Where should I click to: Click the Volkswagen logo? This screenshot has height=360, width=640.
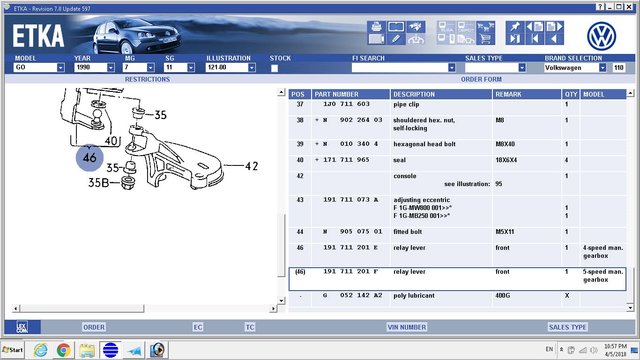pyautogui.click(x=601, y=36)
